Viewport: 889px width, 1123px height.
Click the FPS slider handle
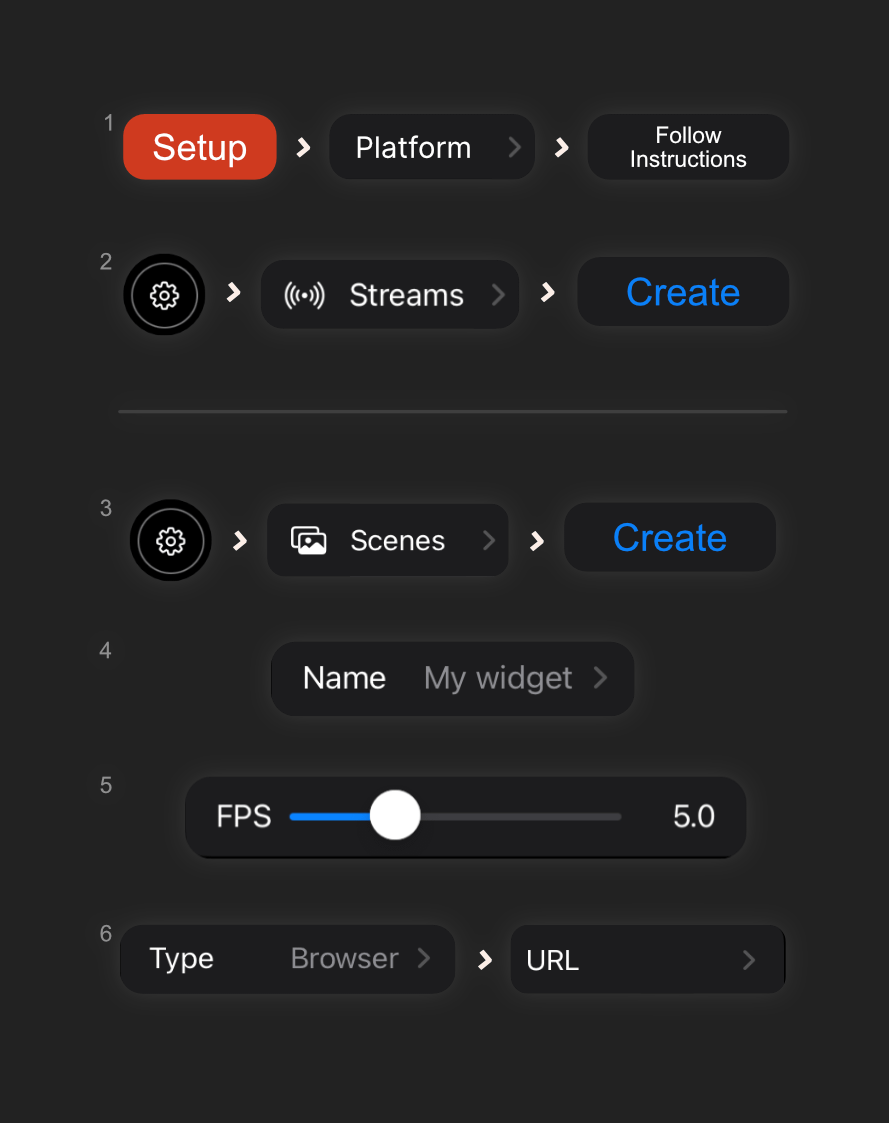coord(395,816)
